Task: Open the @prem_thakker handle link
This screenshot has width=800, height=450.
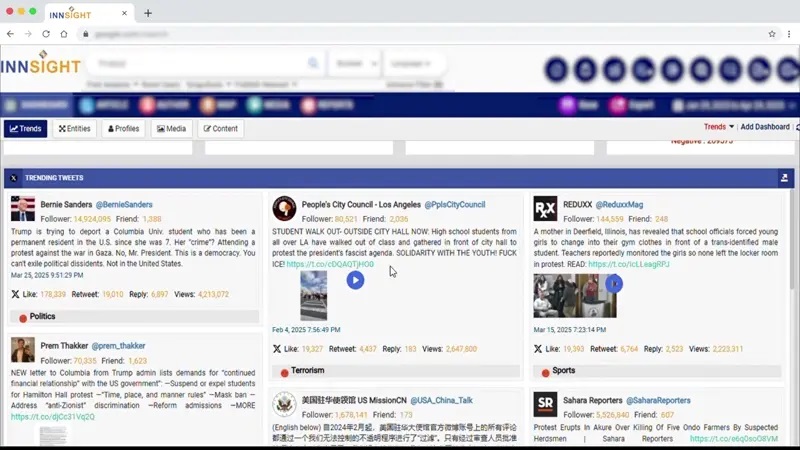Action: 118,346
